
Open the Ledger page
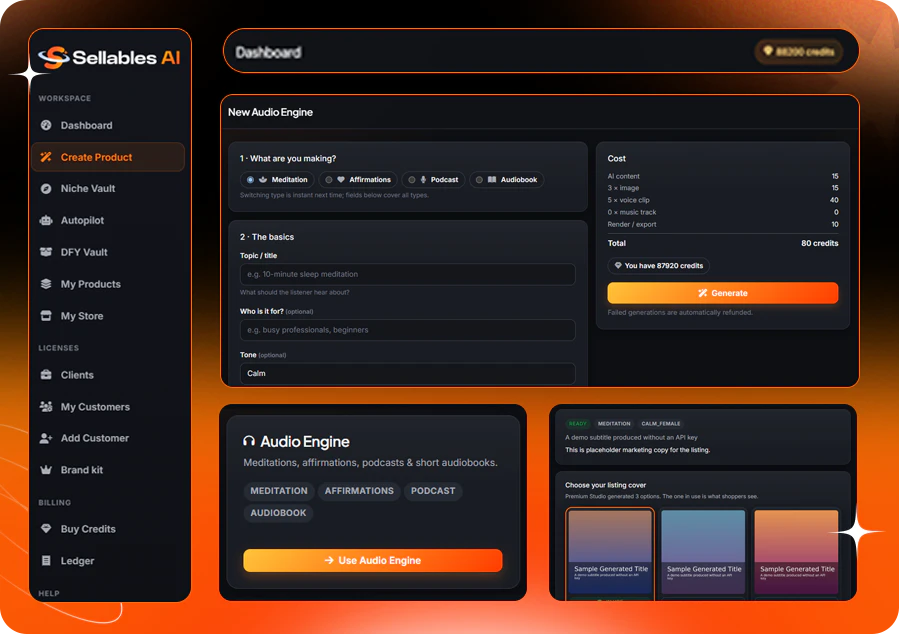pos(108,561)
